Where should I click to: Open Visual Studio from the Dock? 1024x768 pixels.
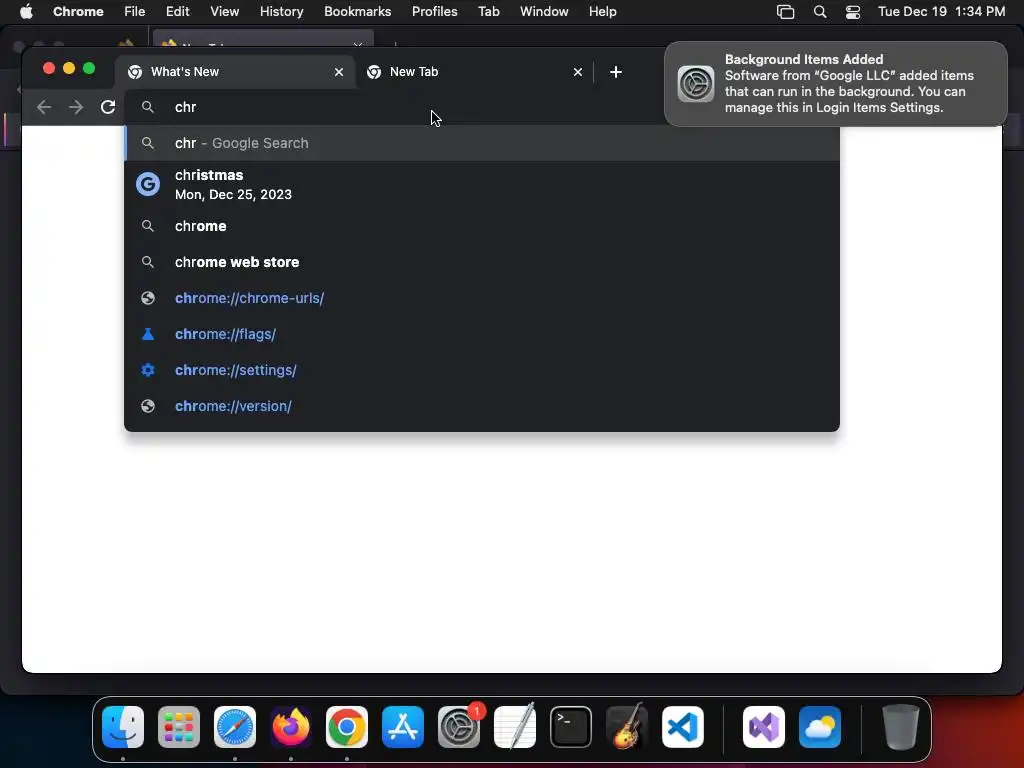764,727
